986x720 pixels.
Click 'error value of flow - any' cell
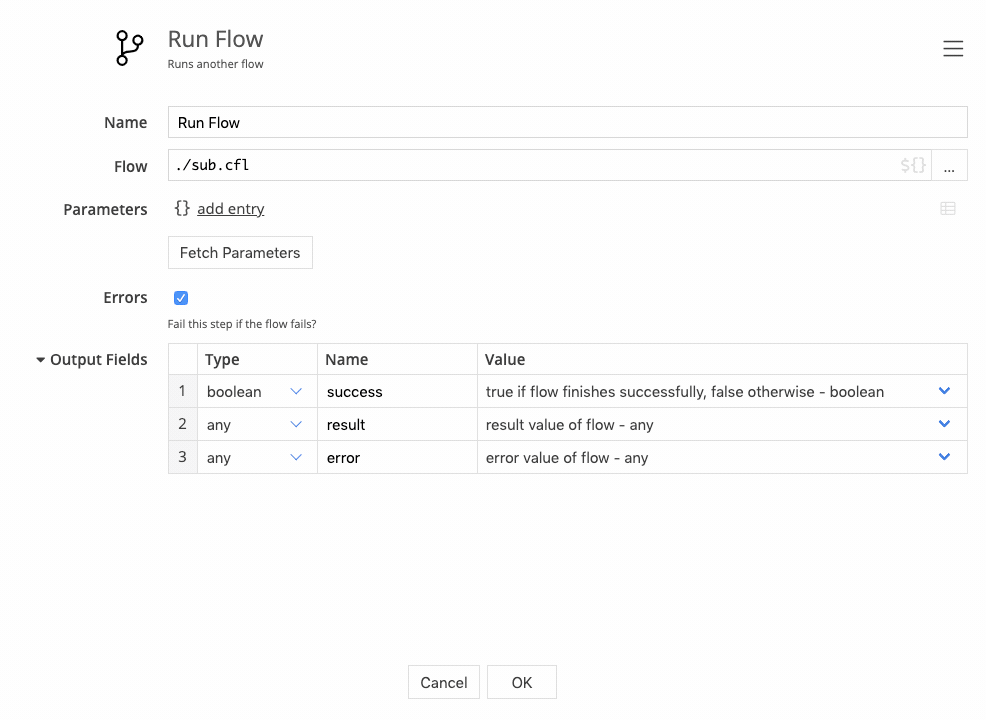pyautogui.click(x=722, y=457)
